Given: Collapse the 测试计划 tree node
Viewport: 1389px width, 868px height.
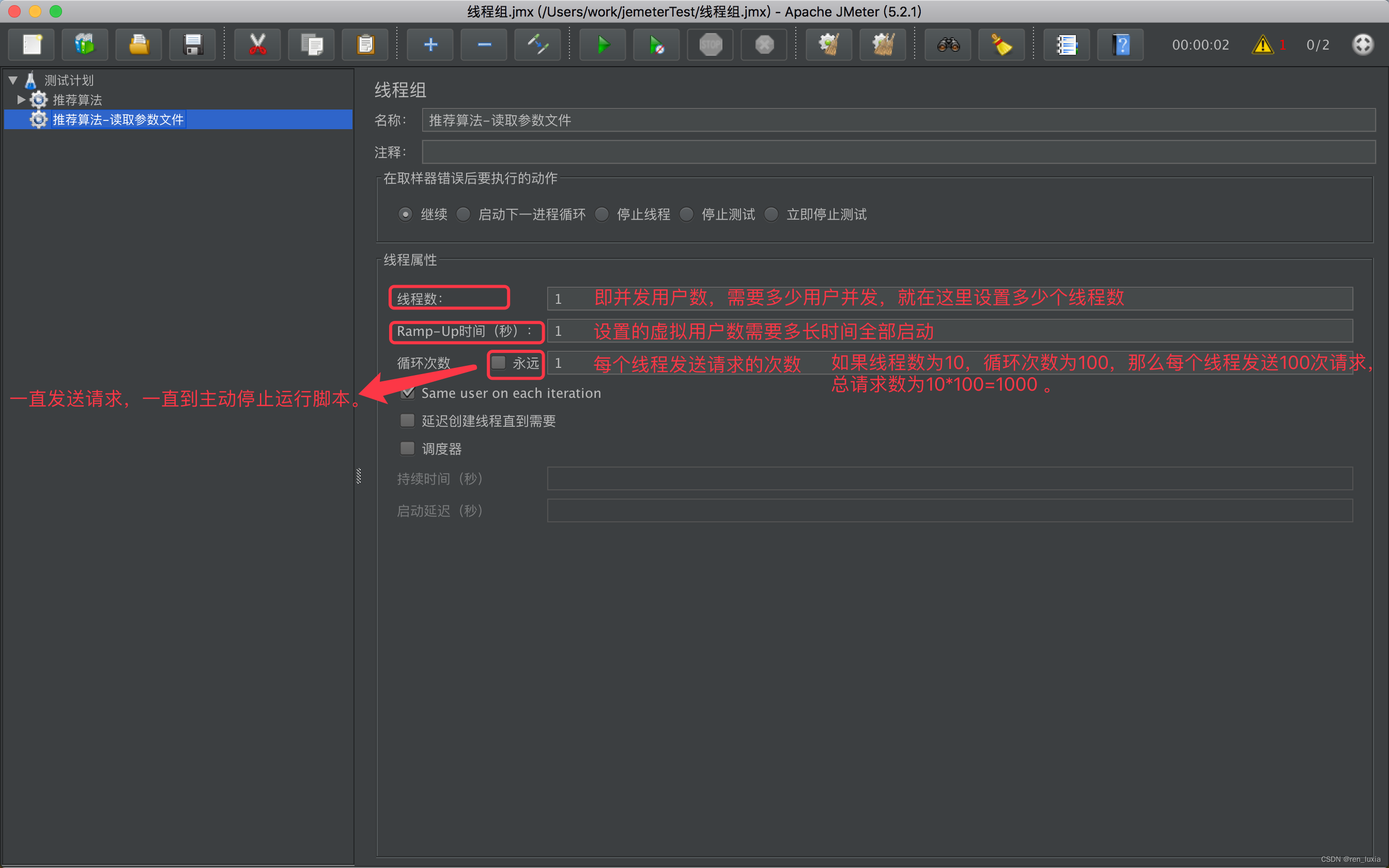Looking at the screenshot, I should 12,80.
